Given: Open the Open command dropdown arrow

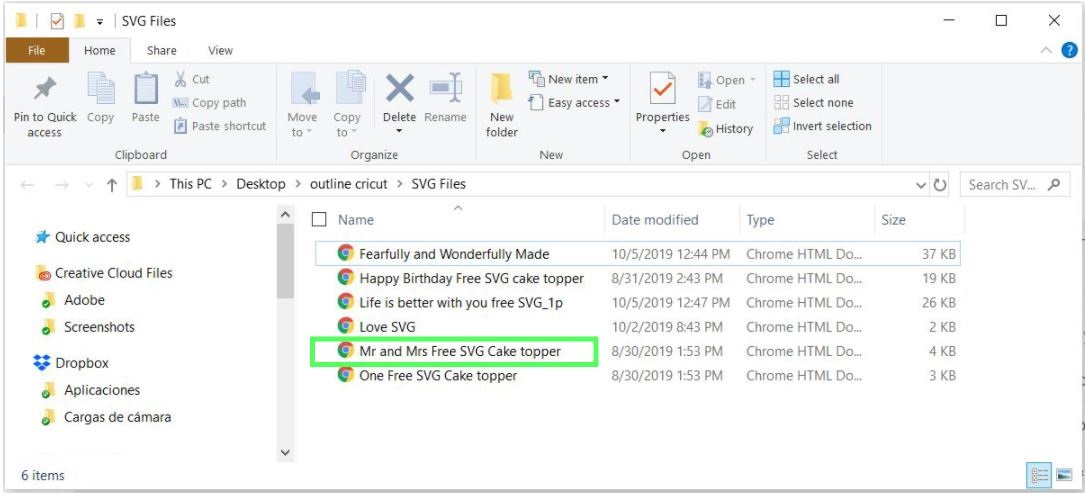Looking at the screenshot, I should point(752,80).
